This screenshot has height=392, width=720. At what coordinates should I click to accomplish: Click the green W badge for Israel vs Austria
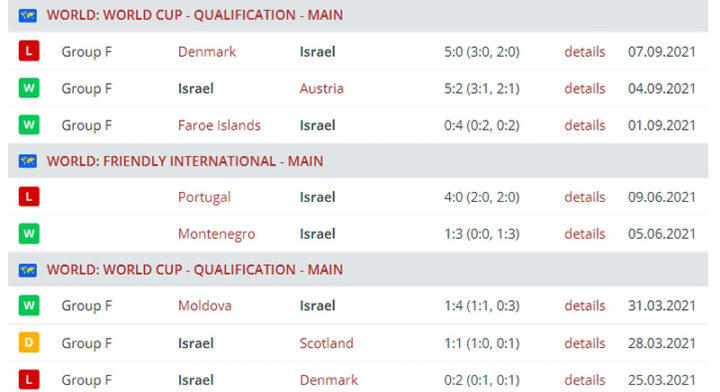pyautogui.click(x=29, y=88)
